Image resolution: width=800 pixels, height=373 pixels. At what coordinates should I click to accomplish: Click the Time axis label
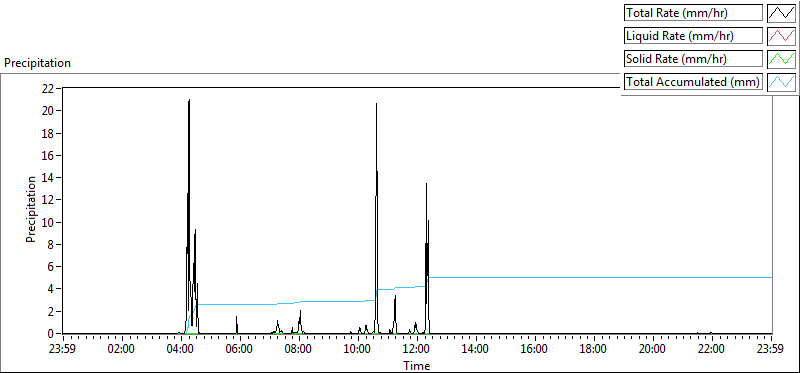(417, 366)
